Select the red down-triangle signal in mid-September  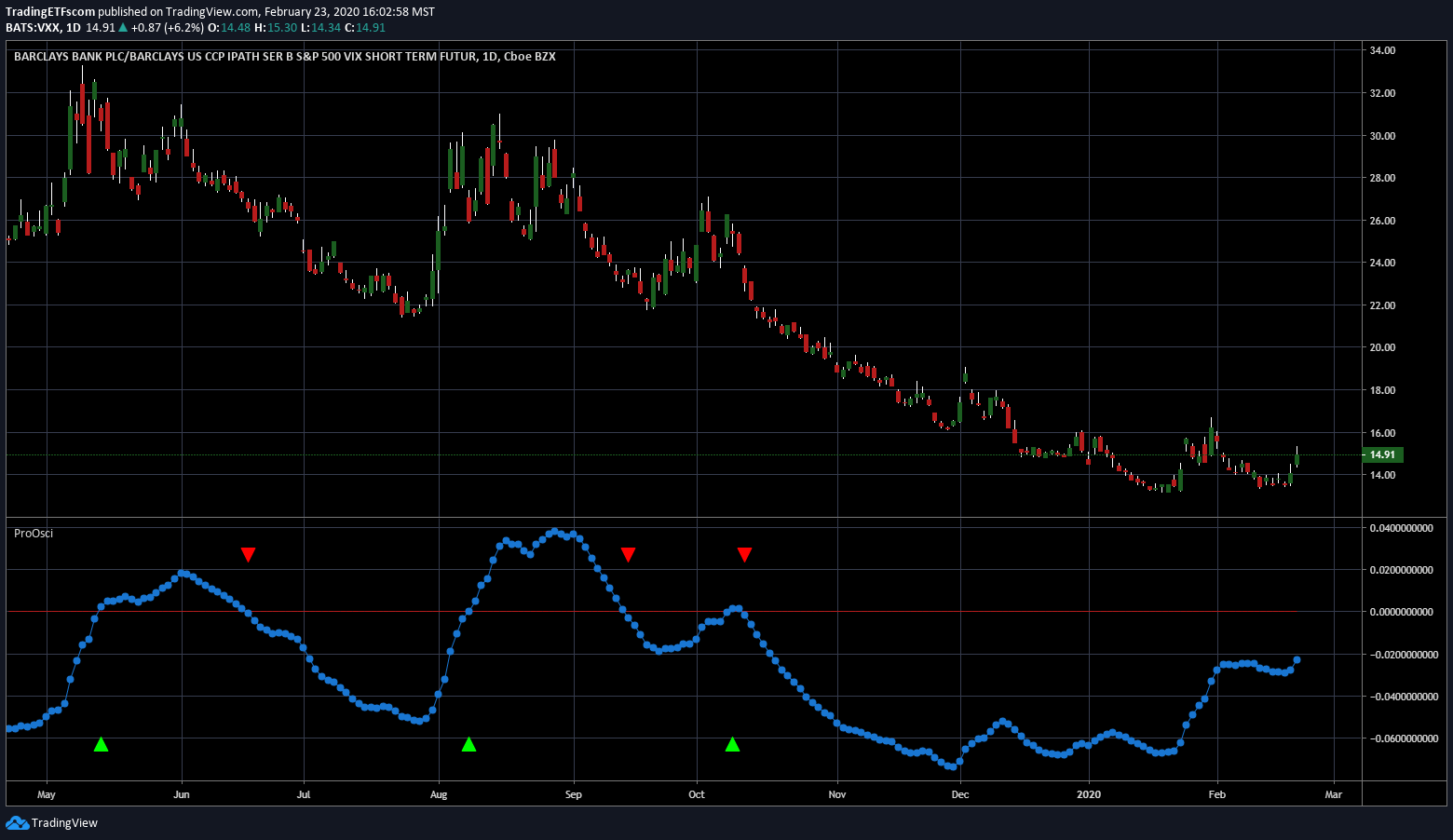[x=628, y=555]
